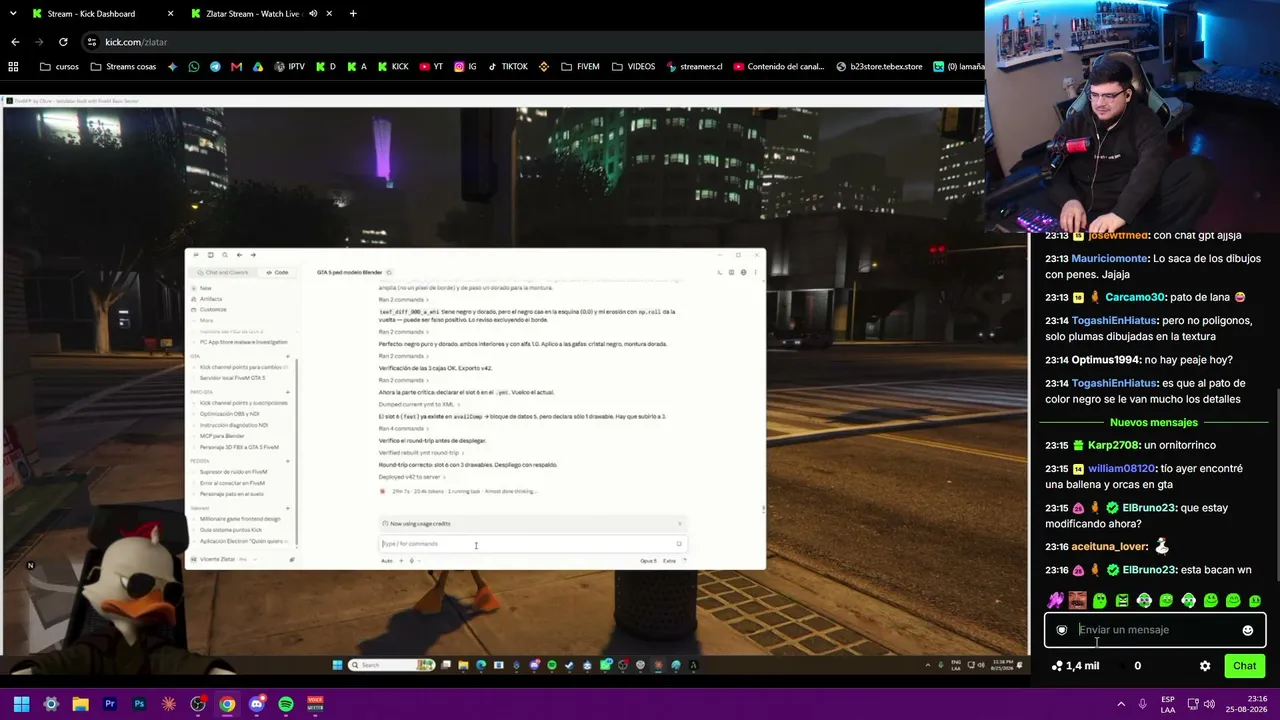Screen dimensions: 1280x720
Task: Select the Code tab in the assistant window
Action: (277, 272)
